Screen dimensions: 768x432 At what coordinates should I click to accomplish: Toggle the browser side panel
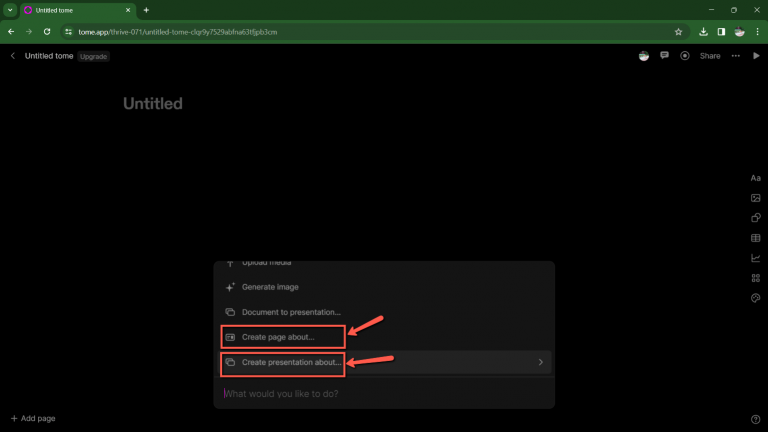pos(721,31)
